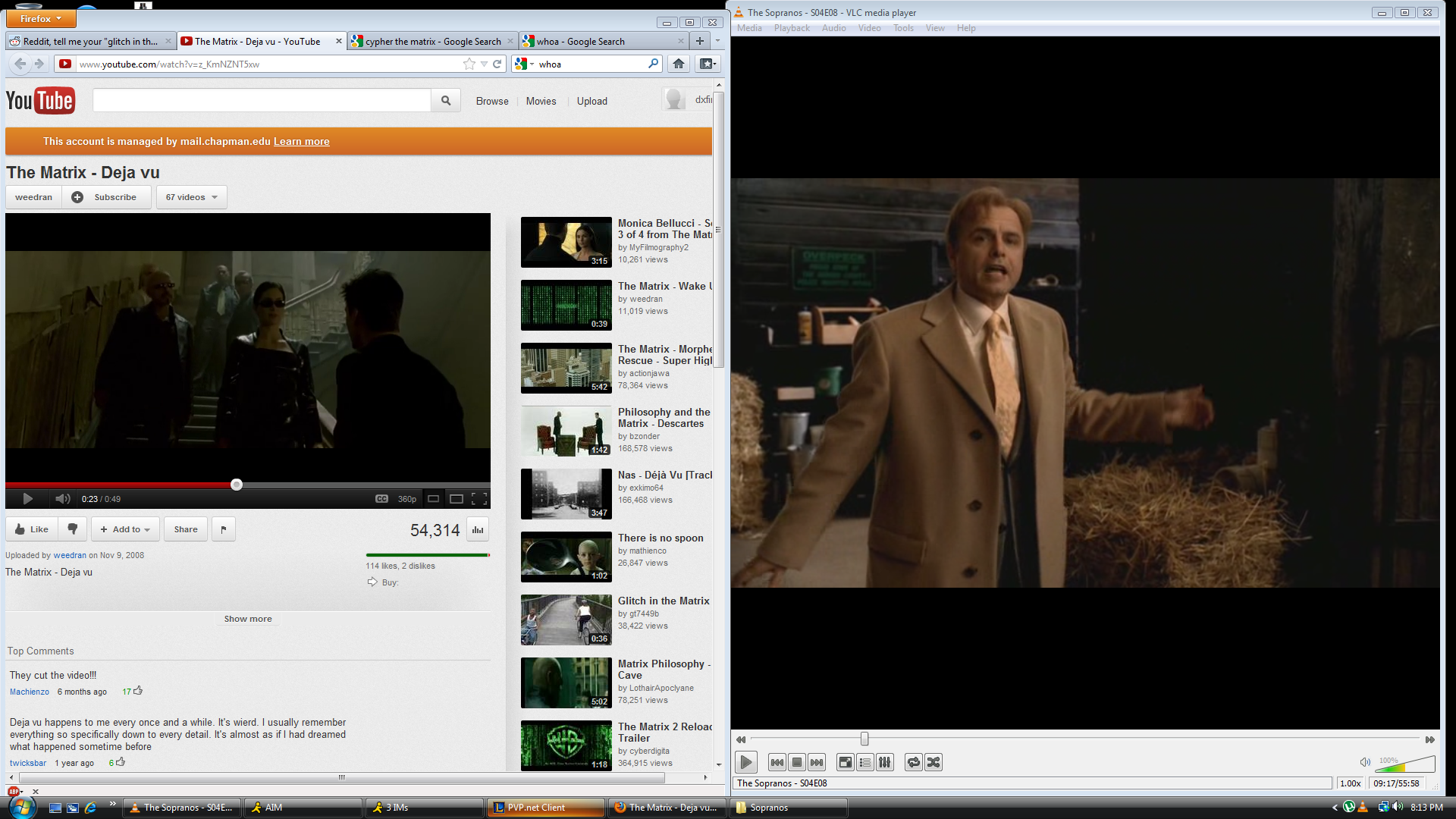Viewport: 1456px width, 819px height.
Task: Click the YouTube search magnifier button
Action: [446, 100]
